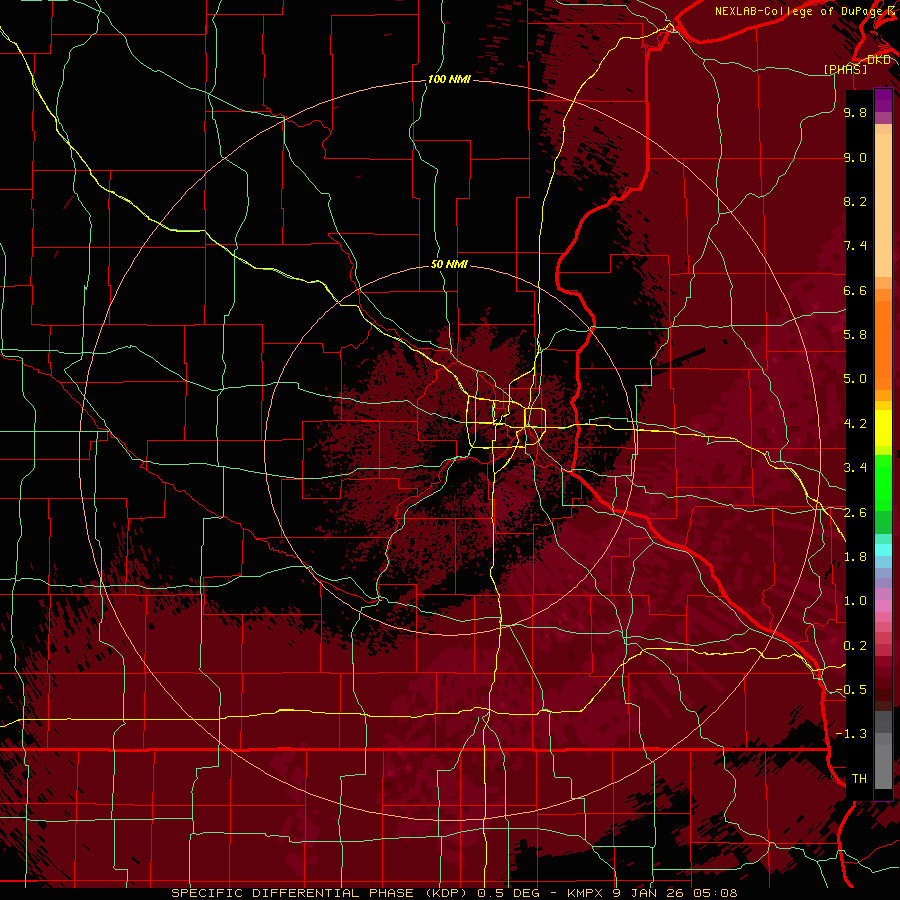
Task: Click the 5.0 value on color scale
Action: [x=855, y=379]
